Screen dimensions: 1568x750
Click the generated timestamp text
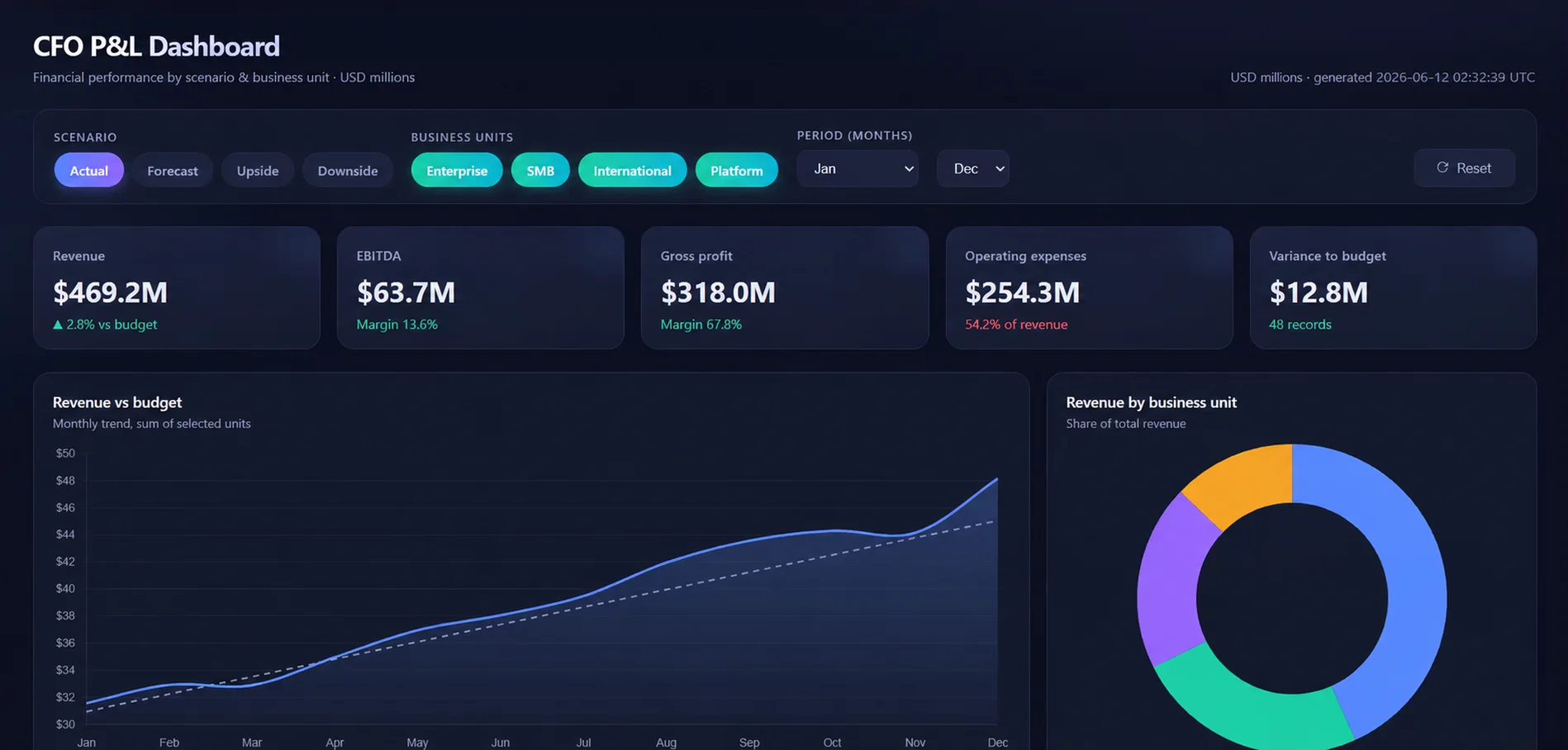[x=1424, y=78]
